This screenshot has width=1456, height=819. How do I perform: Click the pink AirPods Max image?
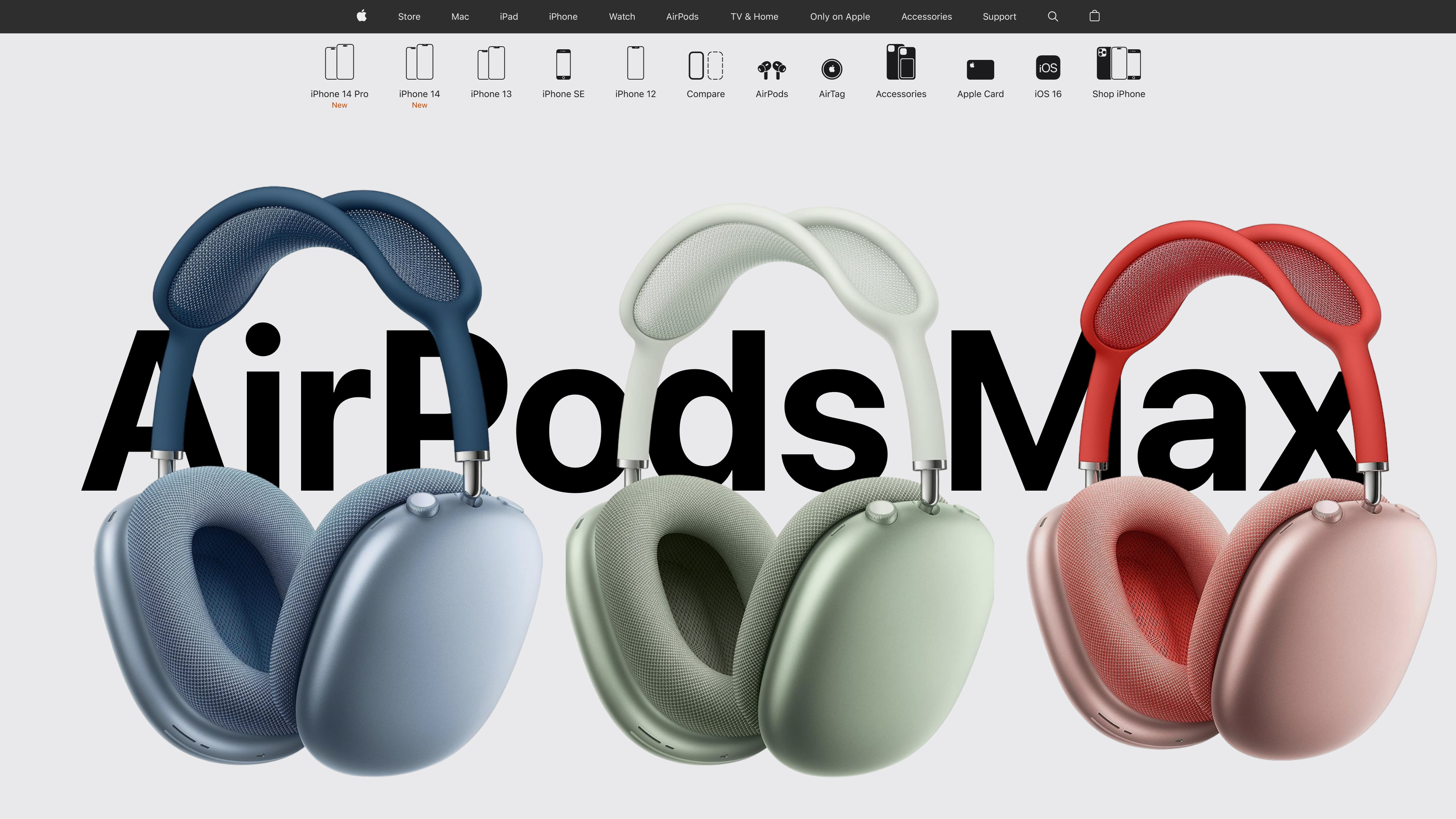pyautogui.click(x=1232, y=491)
